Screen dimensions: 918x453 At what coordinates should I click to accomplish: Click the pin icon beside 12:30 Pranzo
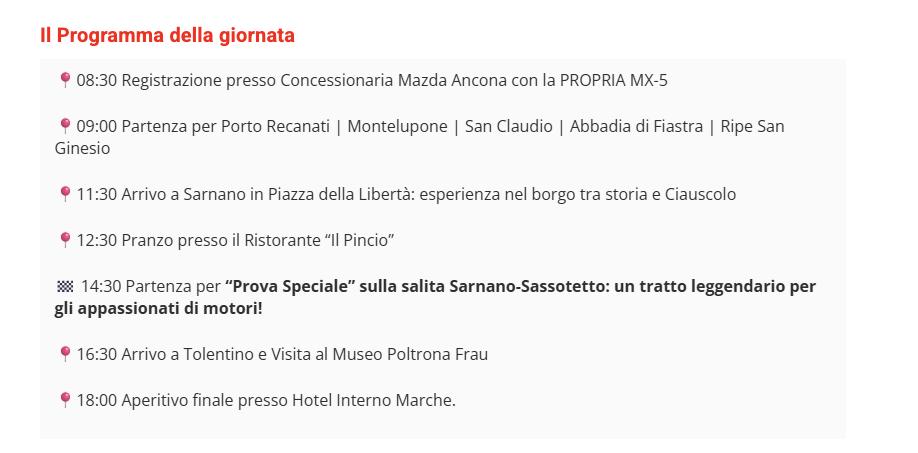65,240
